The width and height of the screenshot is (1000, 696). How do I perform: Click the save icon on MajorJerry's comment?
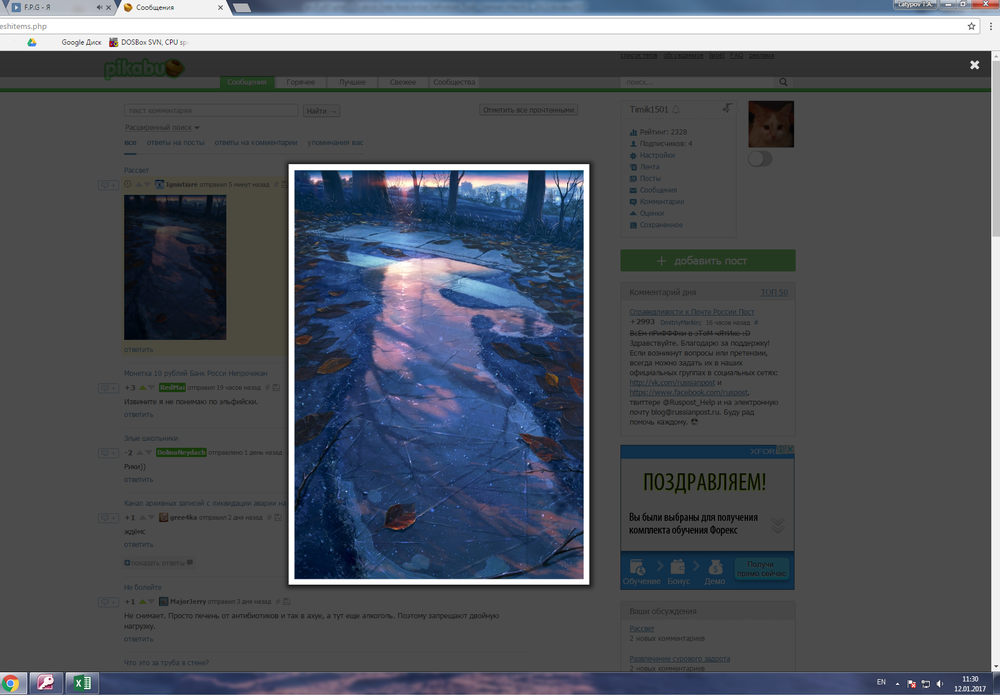[x=287, y=602]
